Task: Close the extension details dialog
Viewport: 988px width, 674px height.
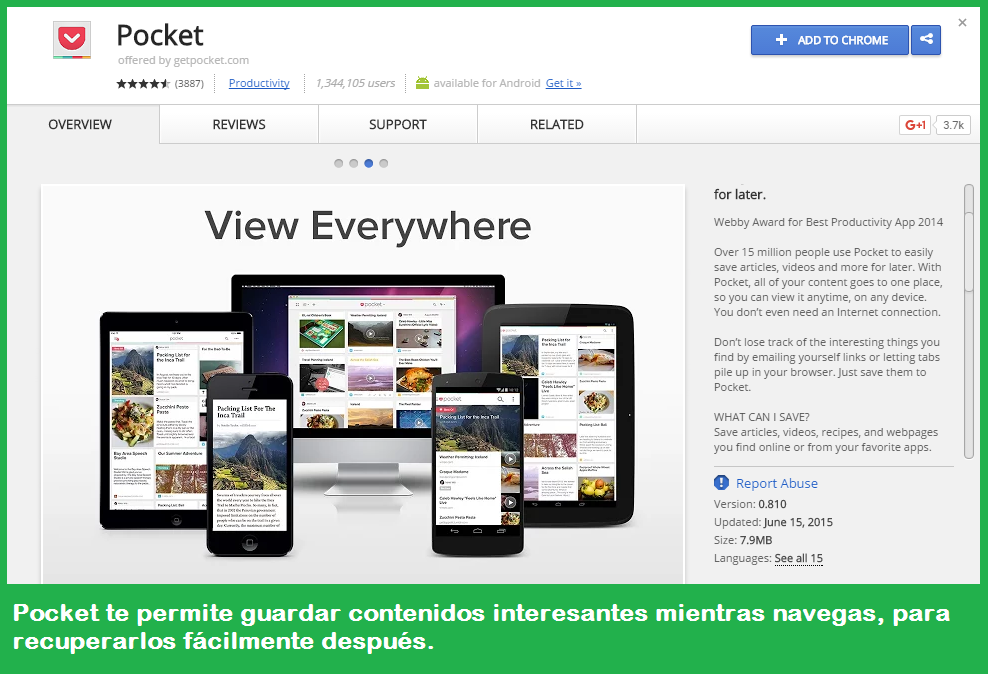Action: pyautogui.click(x=962, y=22)
